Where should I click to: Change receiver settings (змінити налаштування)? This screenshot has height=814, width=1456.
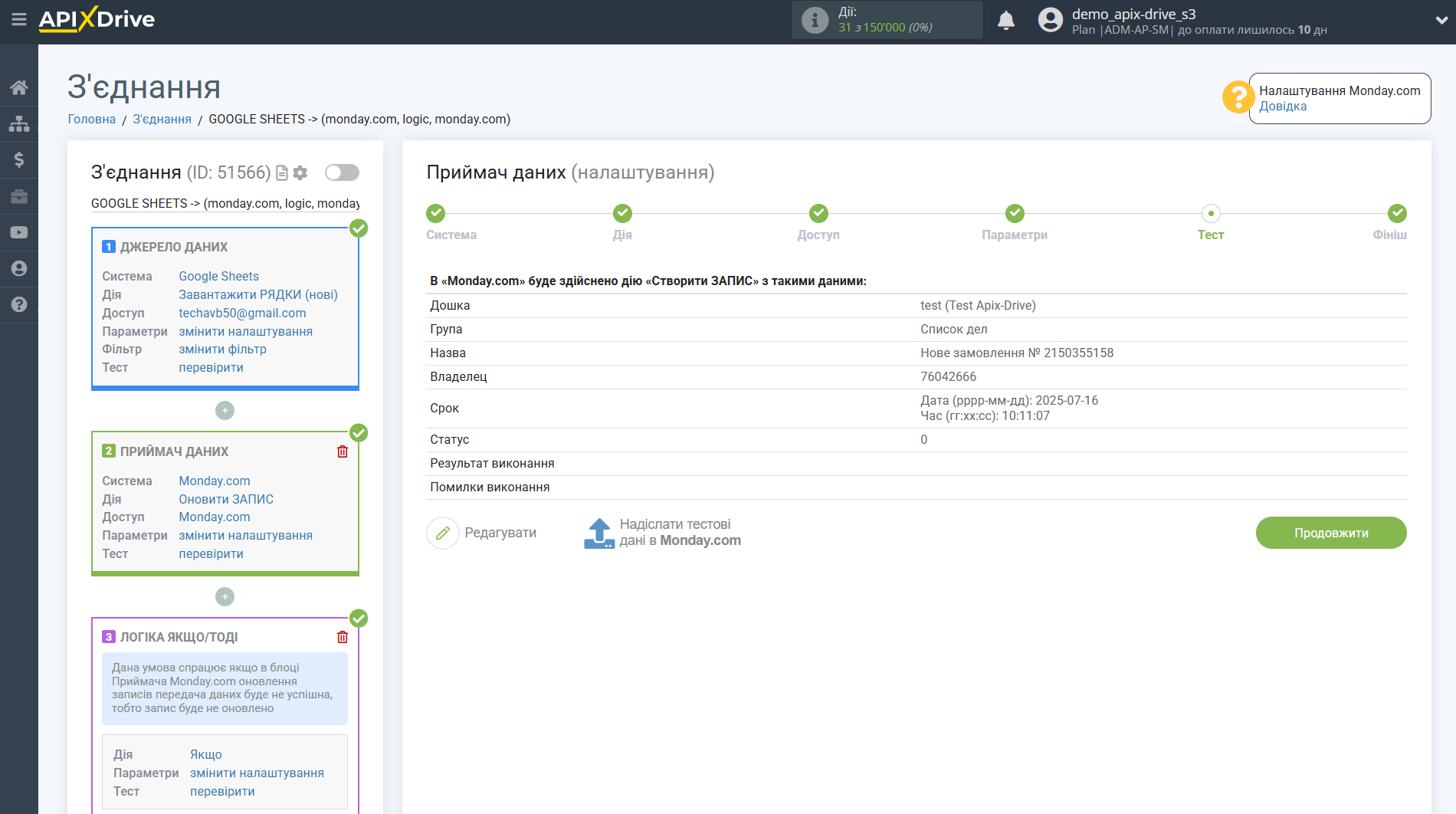pos(246,535)
